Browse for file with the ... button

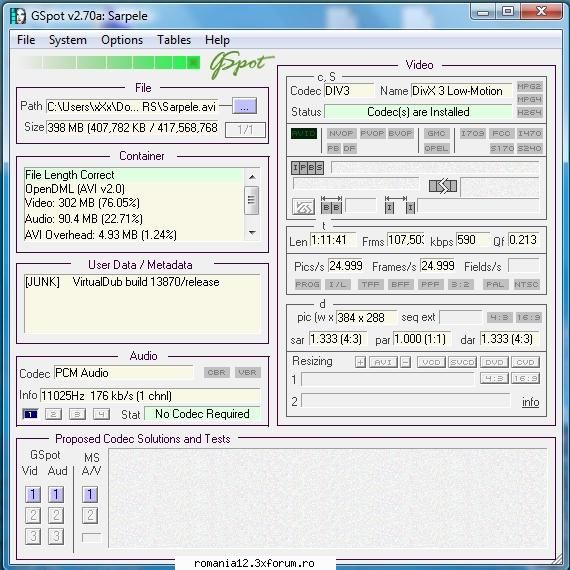tap(244, 106)
